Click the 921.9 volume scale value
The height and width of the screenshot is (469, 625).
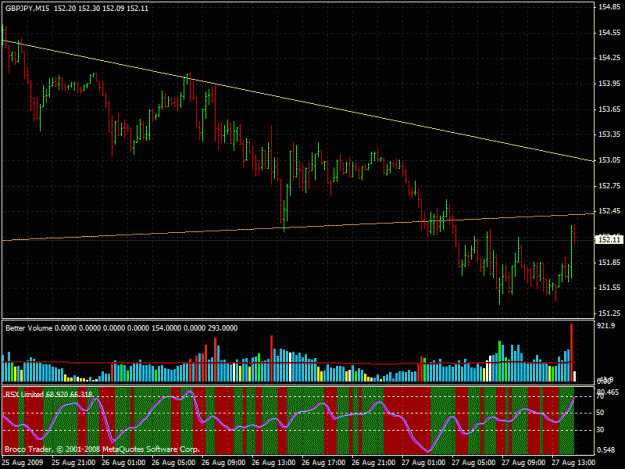click(x=606, y=326)
